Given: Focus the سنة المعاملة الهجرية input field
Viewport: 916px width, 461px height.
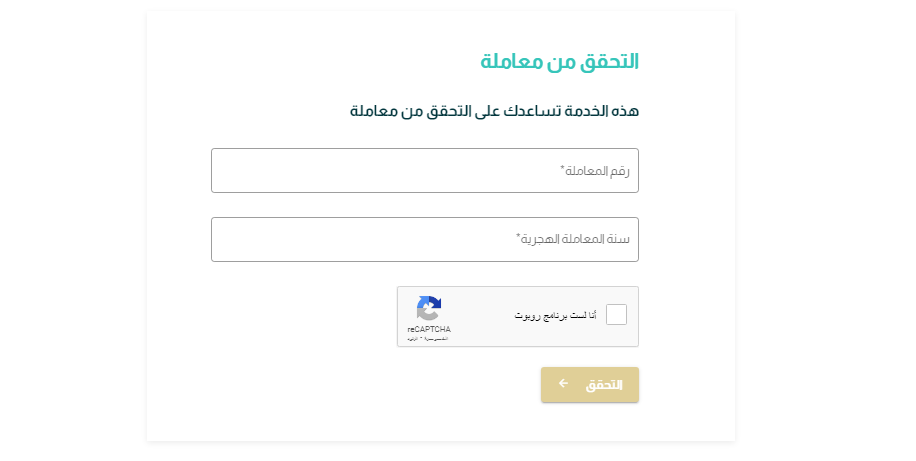Looking at the screenshot, I should coord(425,240).
